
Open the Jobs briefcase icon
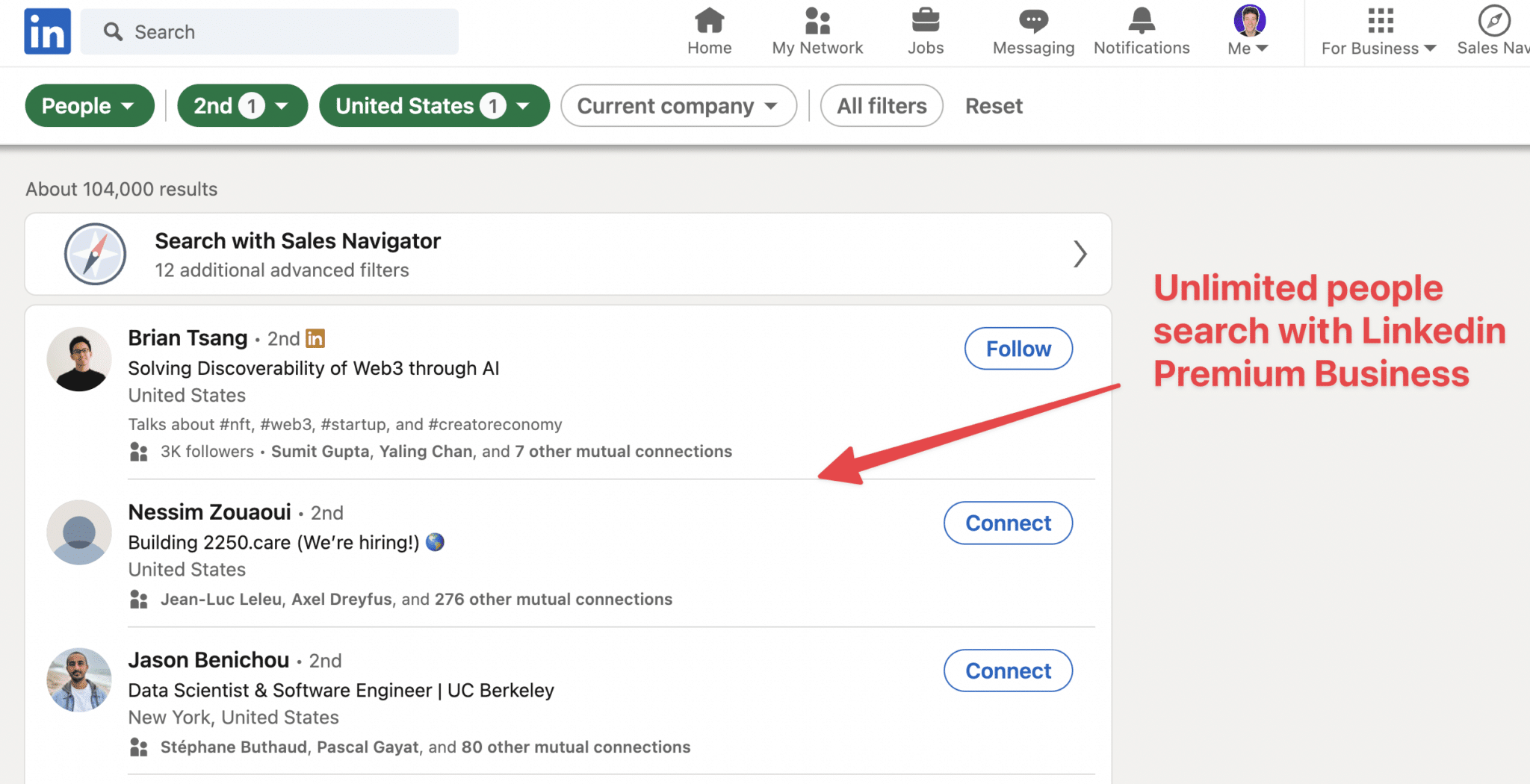pos(925,21)
